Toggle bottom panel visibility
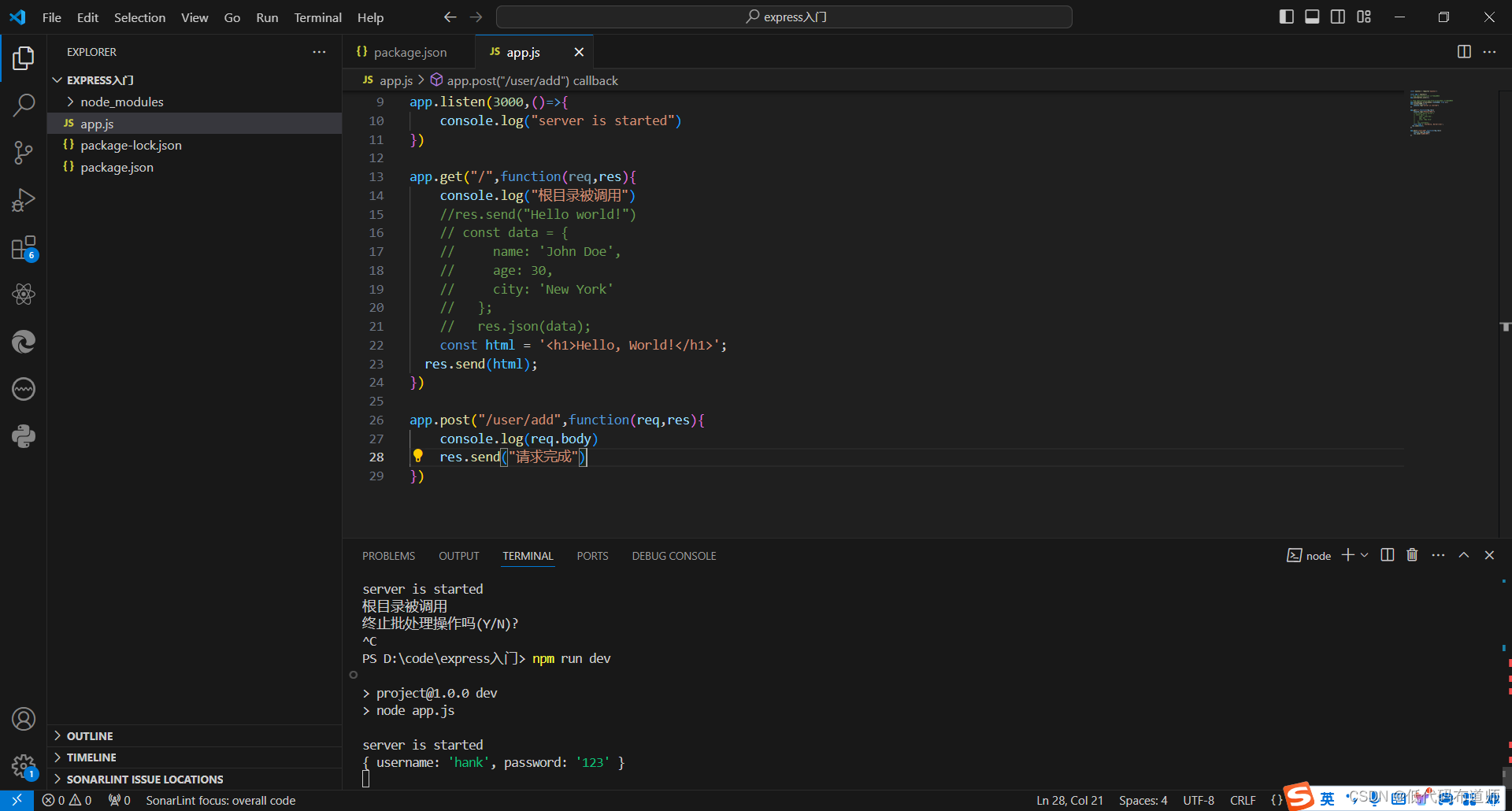Viewport: 1512px width, 811px height. (1312, 17)
